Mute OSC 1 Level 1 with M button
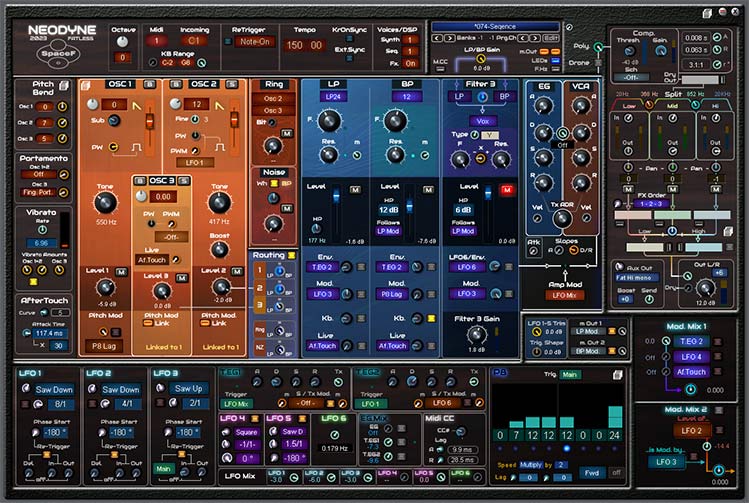 [121, 272]
